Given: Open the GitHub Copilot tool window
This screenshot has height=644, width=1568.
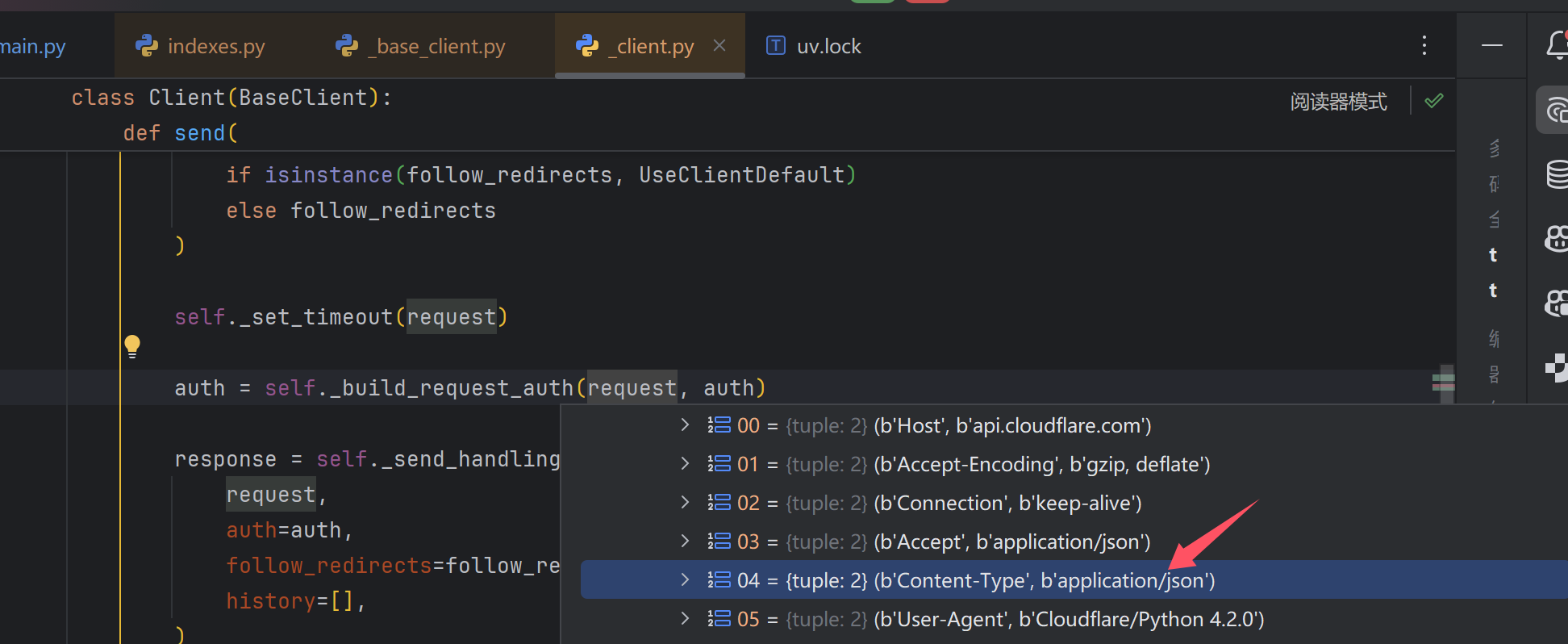Looking at the screenshot, I should point(1557,239).
